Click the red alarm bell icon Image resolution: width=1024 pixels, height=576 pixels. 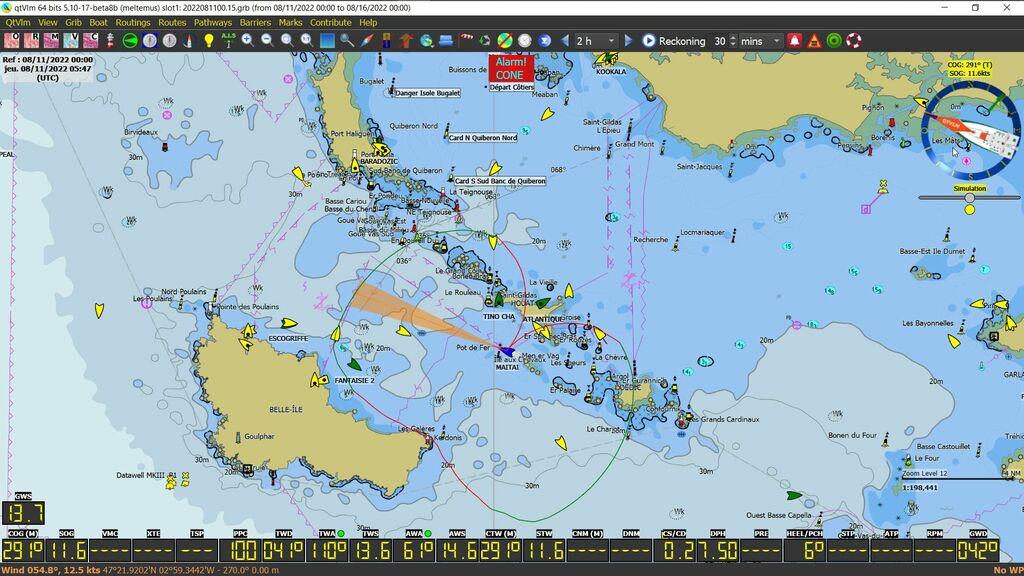pos(794,40)
